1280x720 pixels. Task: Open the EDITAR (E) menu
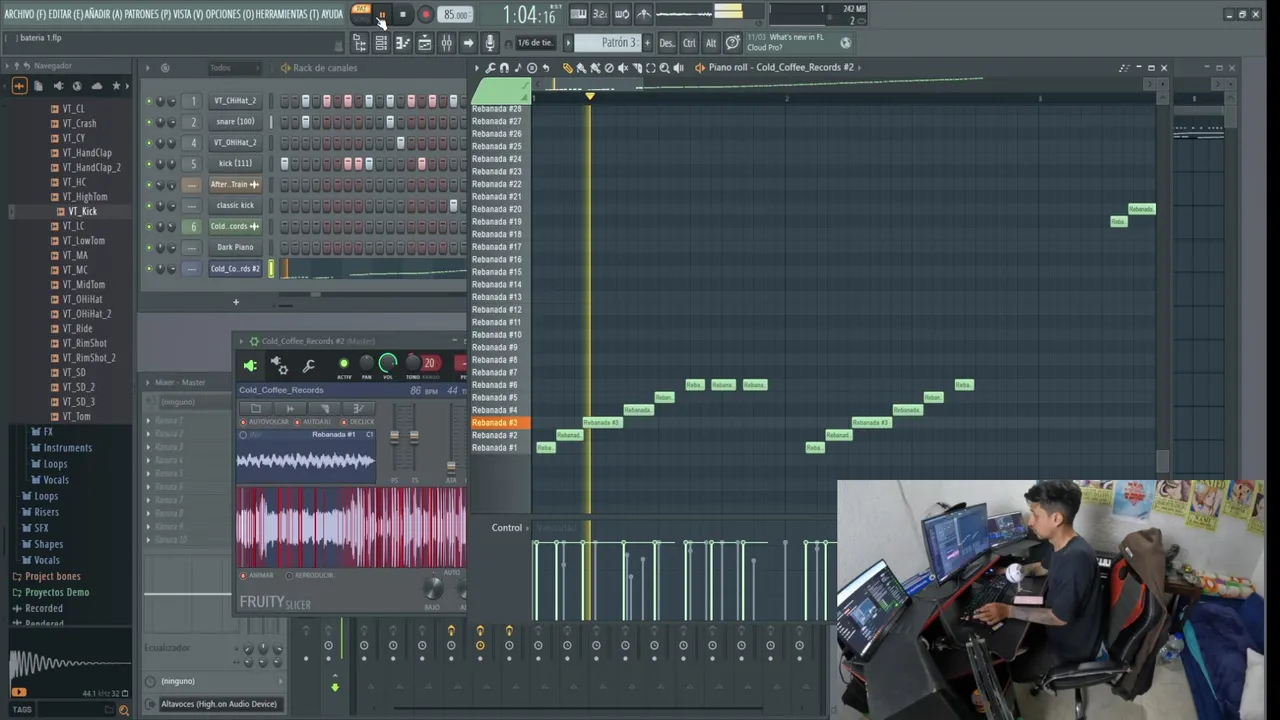tap(66, 15)
